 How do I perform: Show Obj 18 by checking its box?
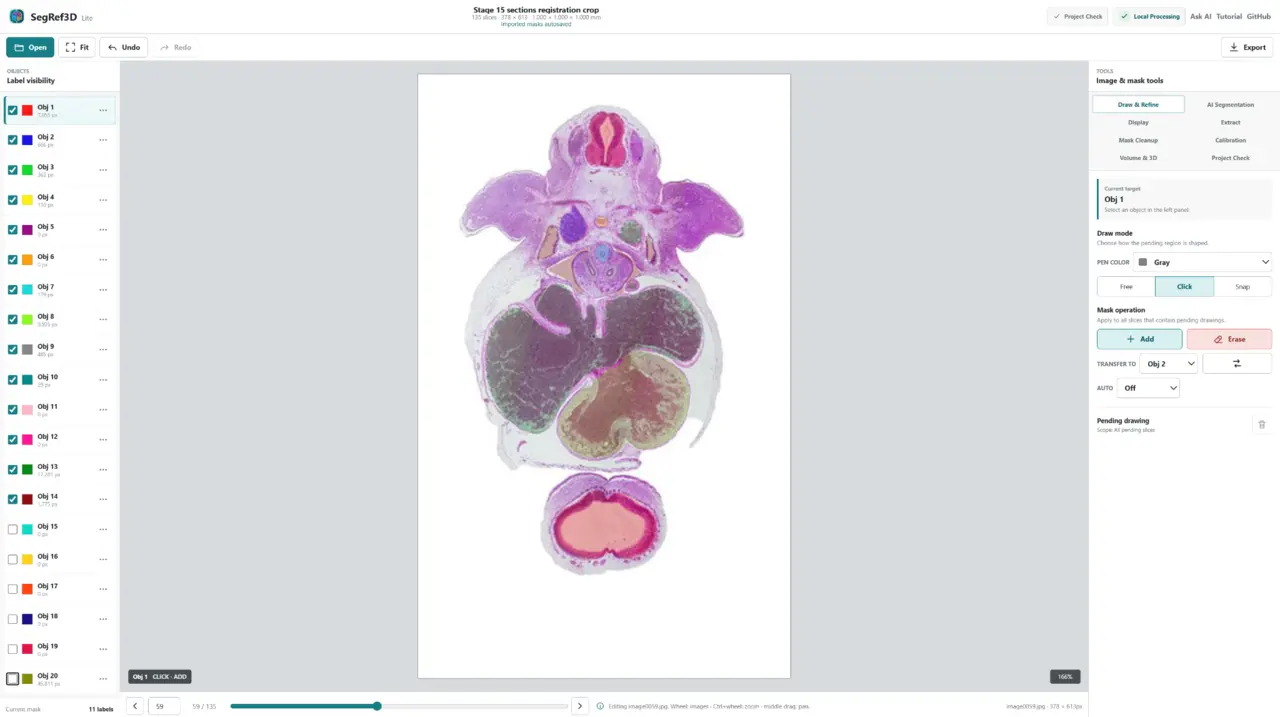[x=13, y=619]
